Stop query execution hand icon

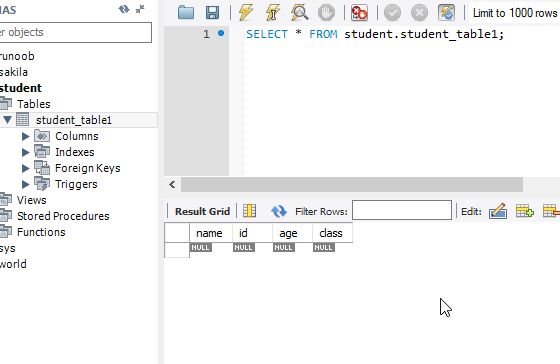pos(326,13)
